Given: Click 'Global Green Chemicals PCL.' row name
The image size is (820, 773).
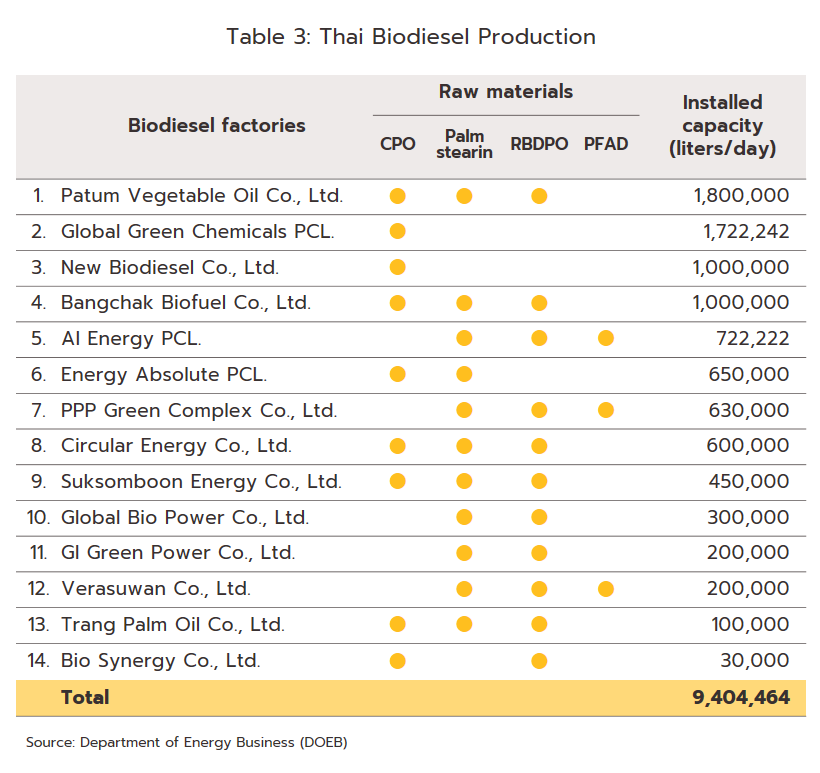Looking at the screenshot, I should click(x=198, y=232).
